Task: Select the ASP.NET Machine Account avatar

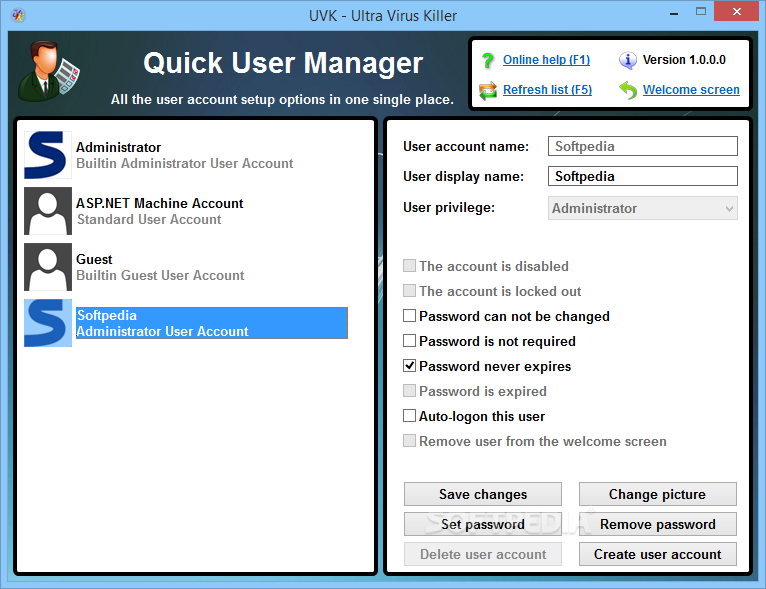Action: pyautogui.click(x=48, y=211)
